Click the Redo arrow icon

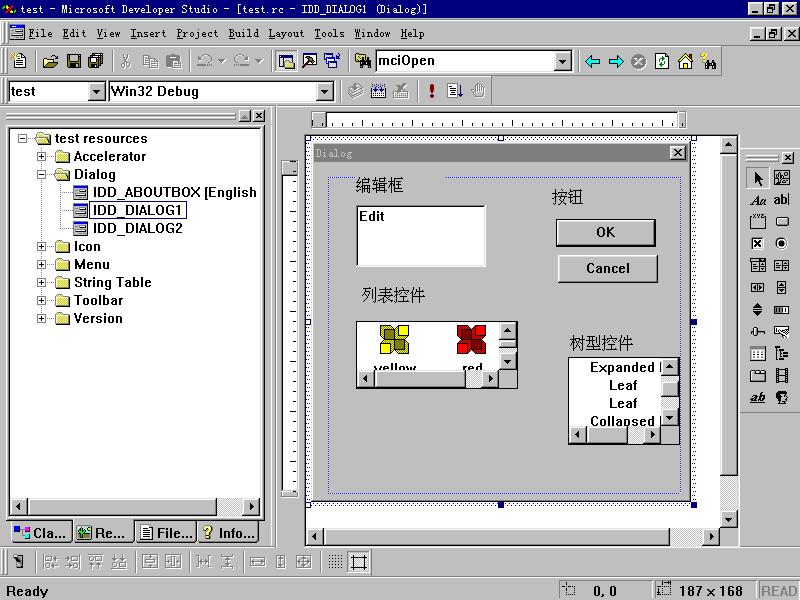click(241, 61)
